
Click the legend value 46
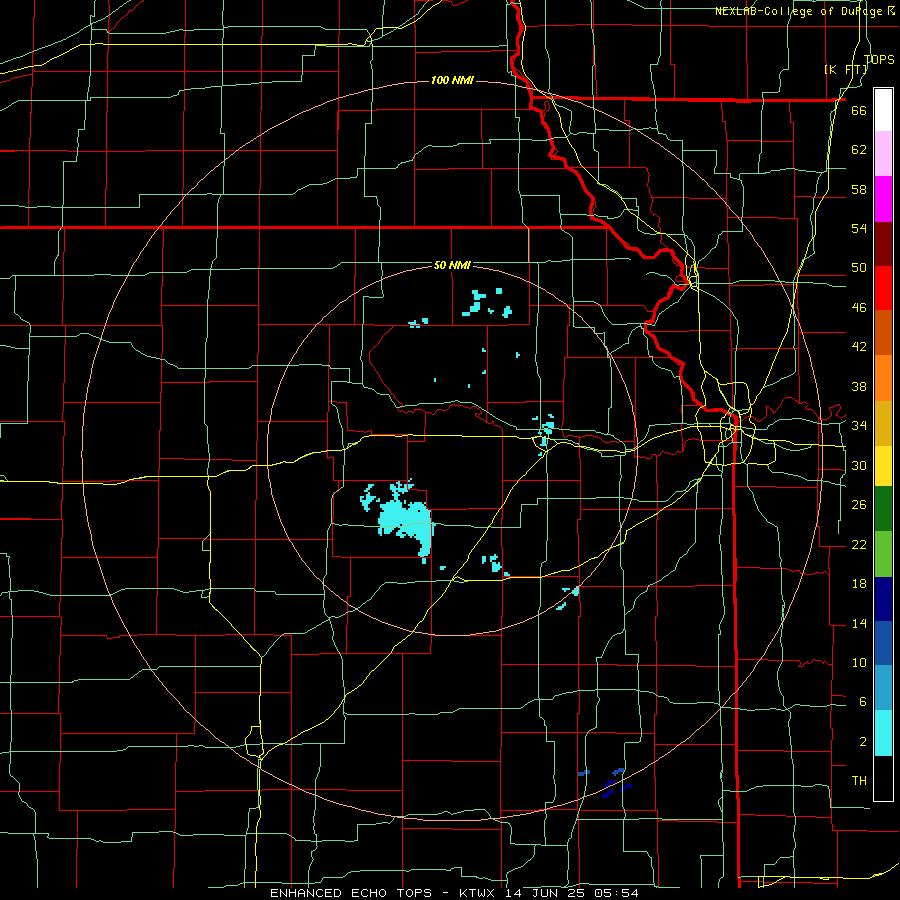pyautogui.click(x=859, y=307)
